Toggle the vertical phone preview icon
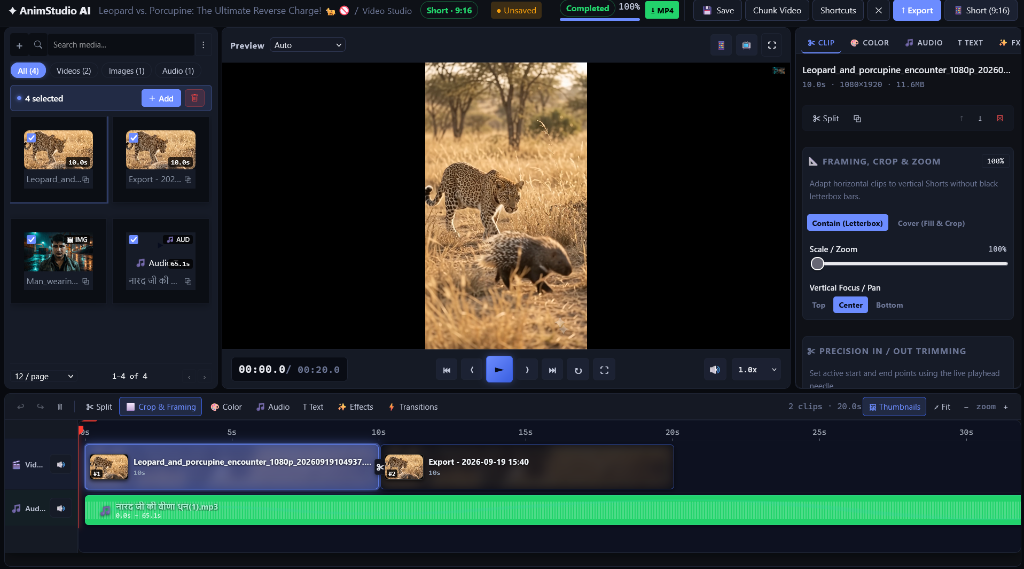This screenshot has width=1024, height=569. pyautogui.click(x=721, y=45)
